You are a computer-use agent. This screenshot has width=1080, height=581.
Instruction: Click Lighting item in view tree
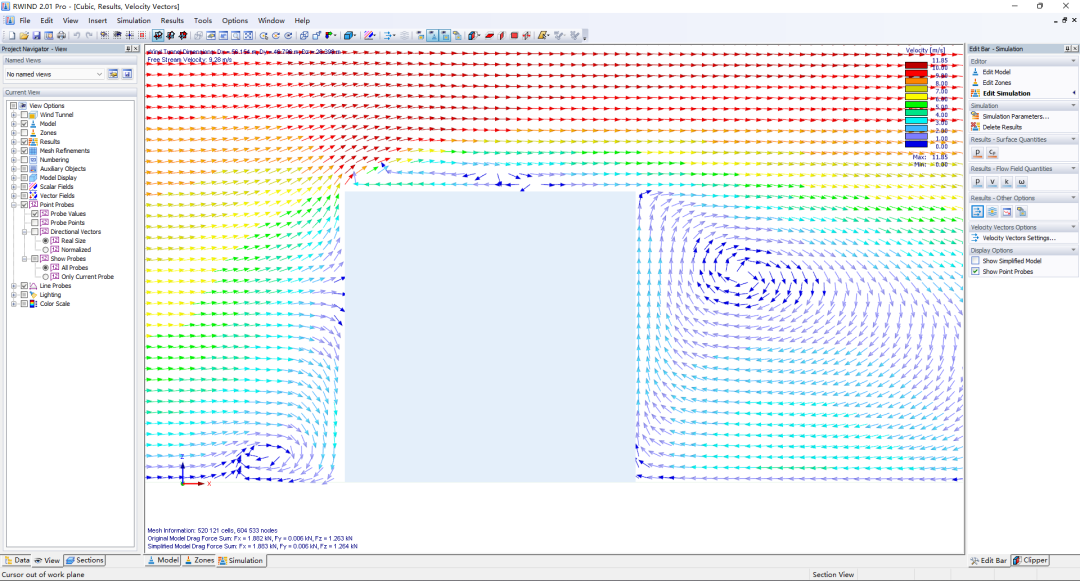pyautogui.click(x=50, y=295)
